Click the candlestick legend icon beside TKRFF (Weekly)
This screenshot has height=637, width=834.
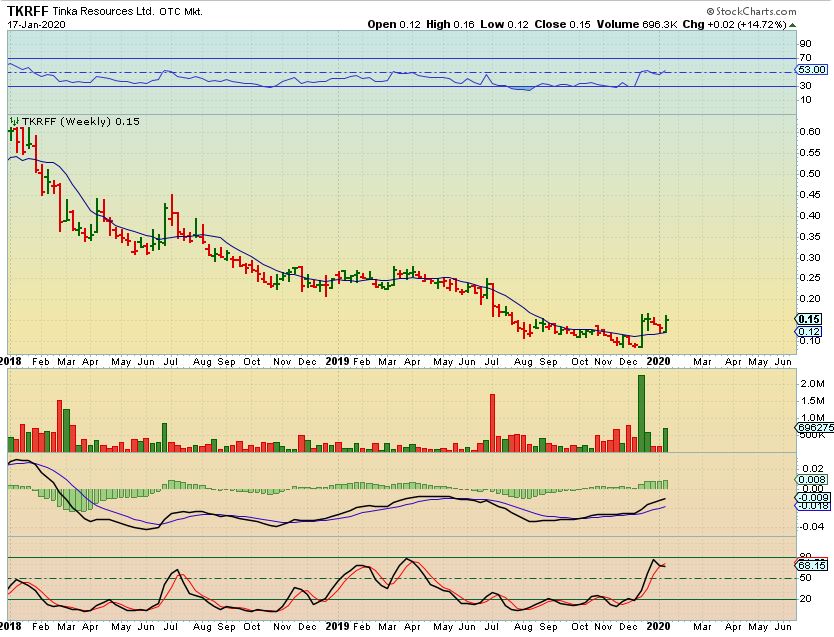14,121
